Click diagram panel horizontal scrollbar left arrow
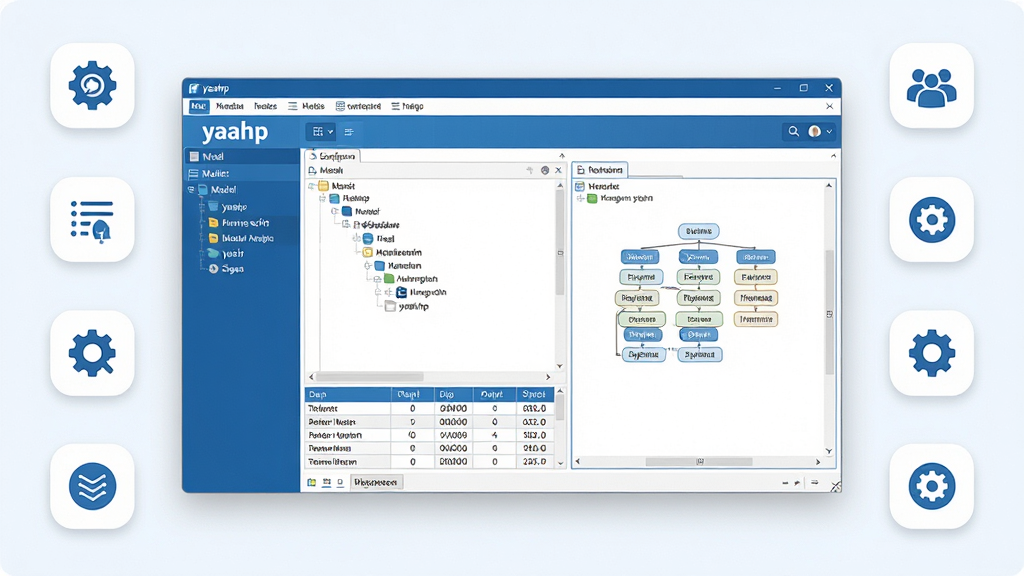 click(x=578, y=462)
